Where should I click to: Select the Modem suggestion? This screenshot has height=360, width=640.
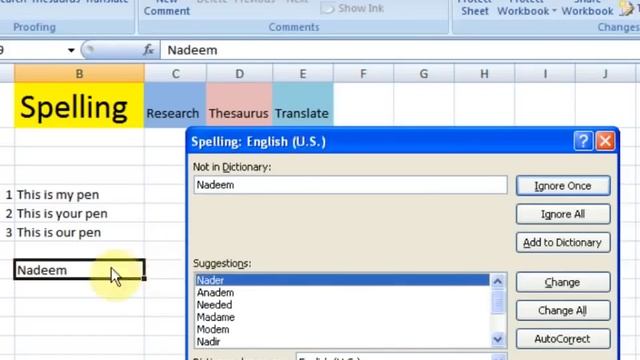pos(342,329)
